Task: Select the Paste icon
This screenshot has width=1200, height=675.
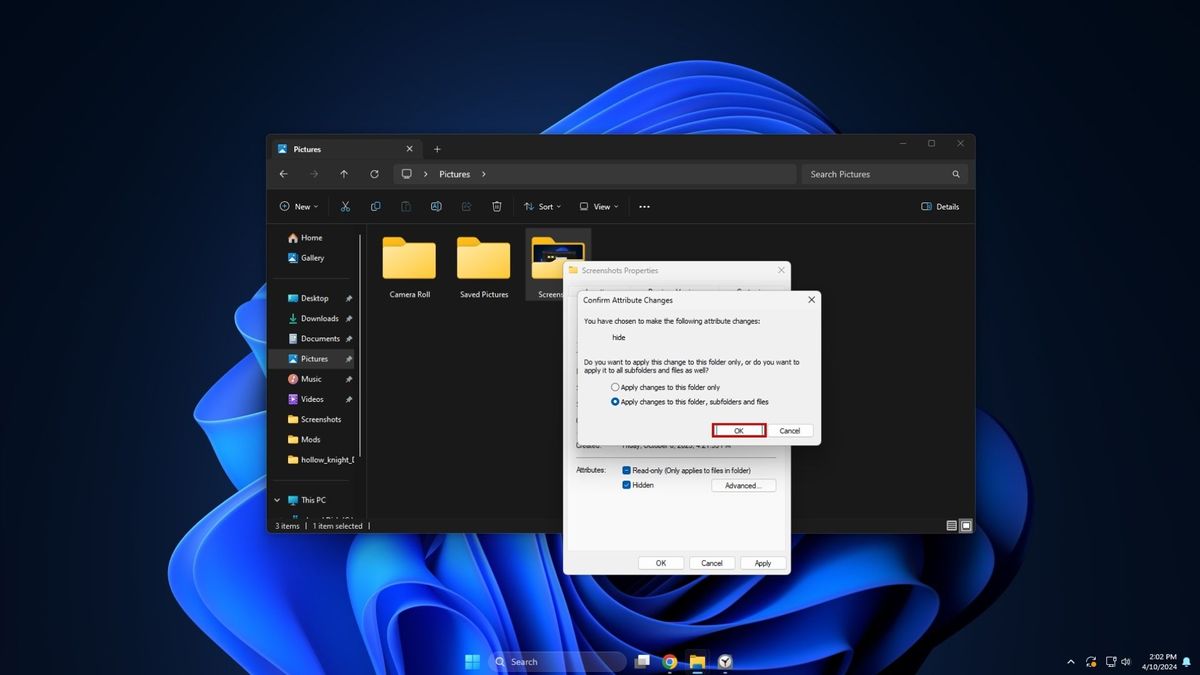Action: (x=405, y=206)
